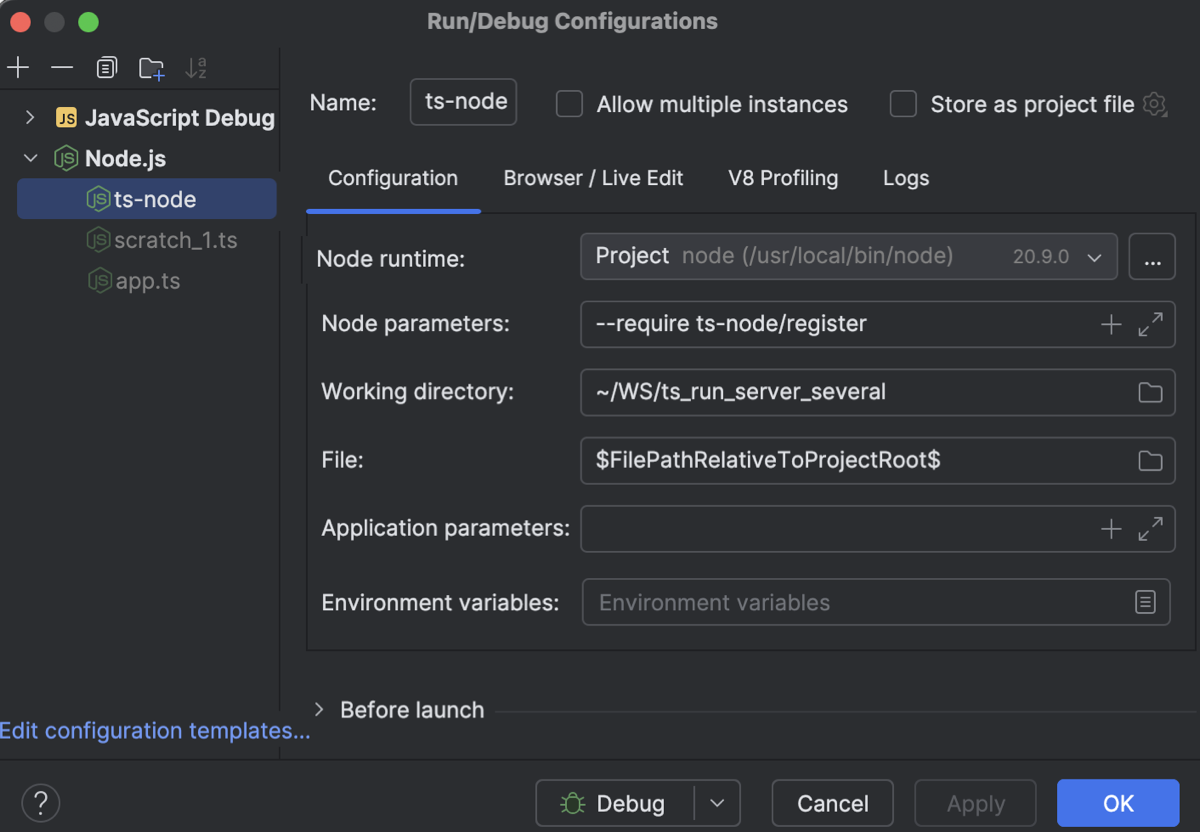Open the Debug button dropdown arrow
The width and height of the screenshot is (1200, 832).
point(717,803)
